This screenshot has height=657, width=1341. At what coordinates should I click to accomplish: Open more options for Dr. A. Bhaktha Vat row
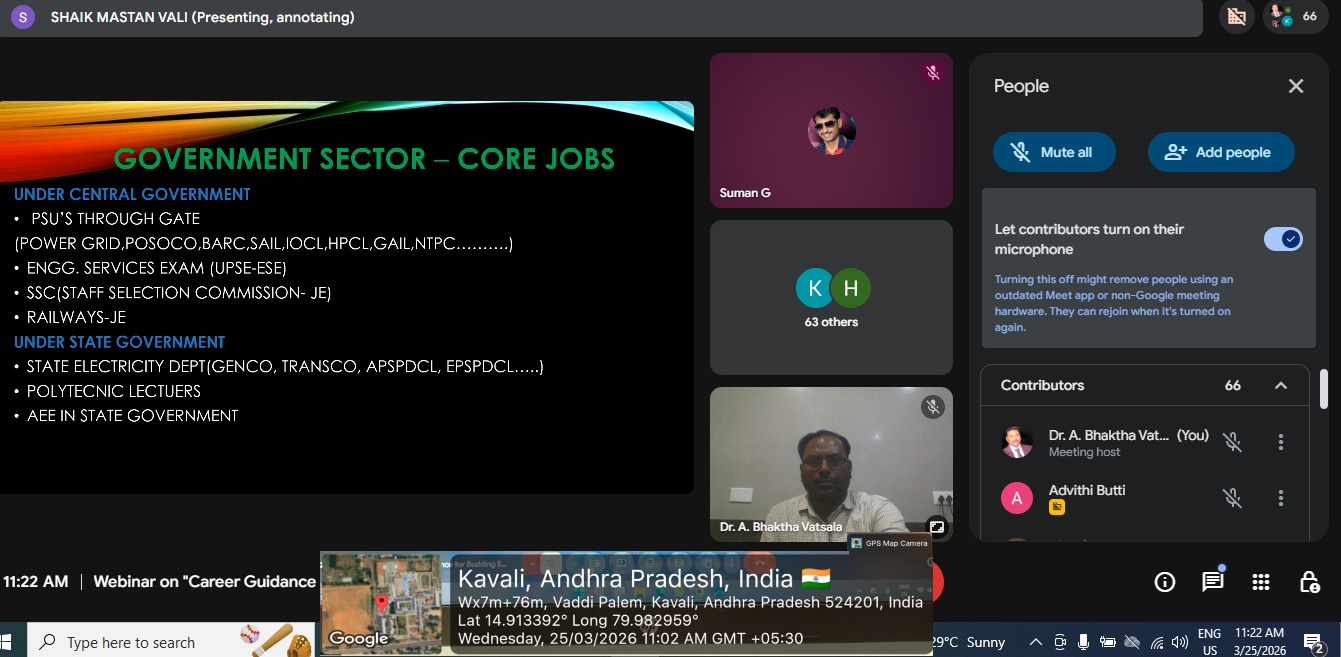point(1281,442)
